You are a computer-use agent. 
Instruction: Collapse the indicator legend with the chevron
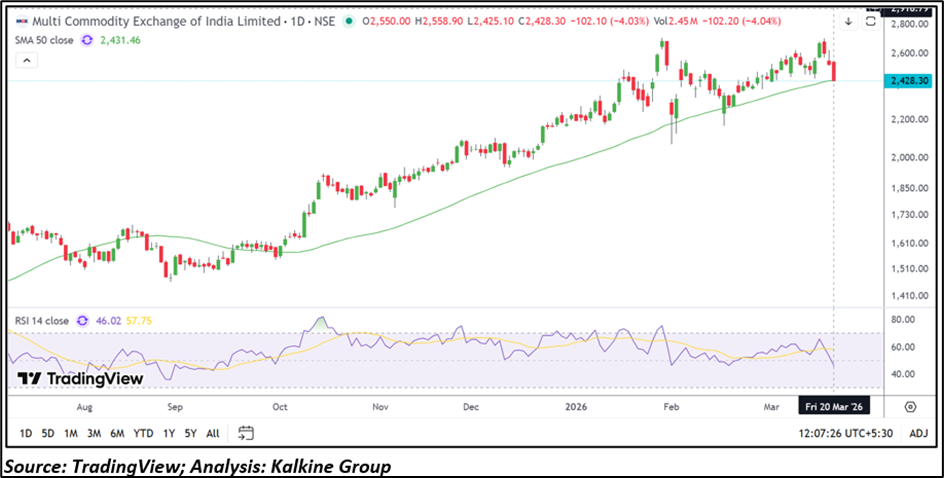coord(26,60)
